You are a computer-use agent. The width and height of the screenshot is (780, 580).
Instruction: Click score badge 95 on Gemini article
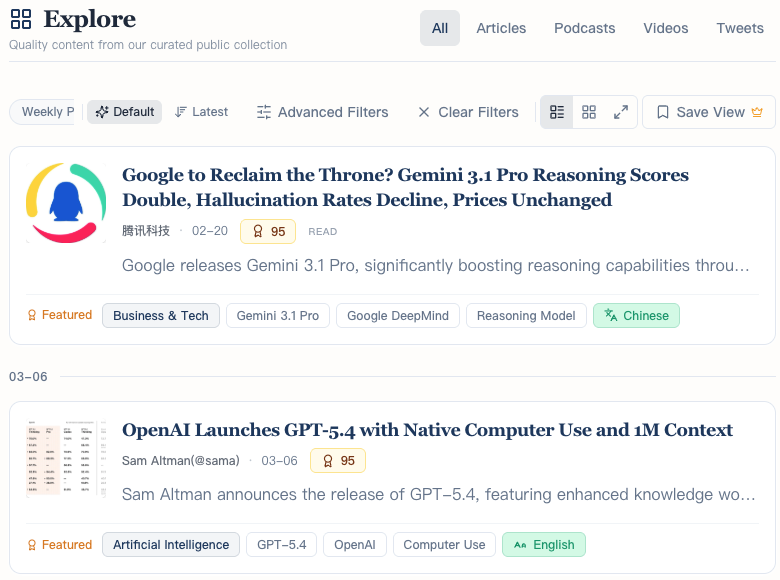268,231
